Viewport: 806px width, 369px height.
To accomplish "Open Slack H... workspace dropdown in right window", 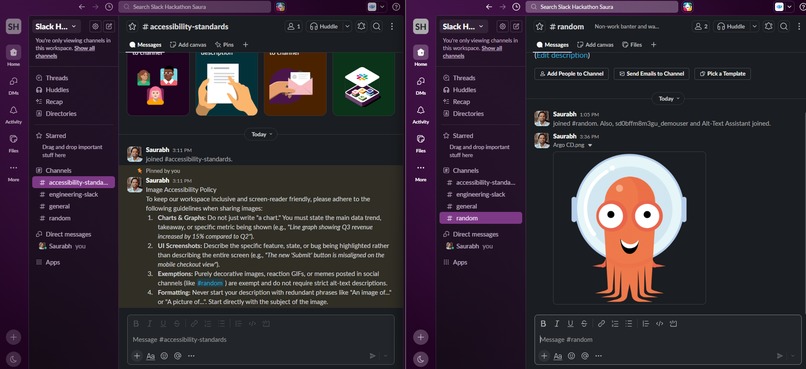I will (x=463, y=26).
